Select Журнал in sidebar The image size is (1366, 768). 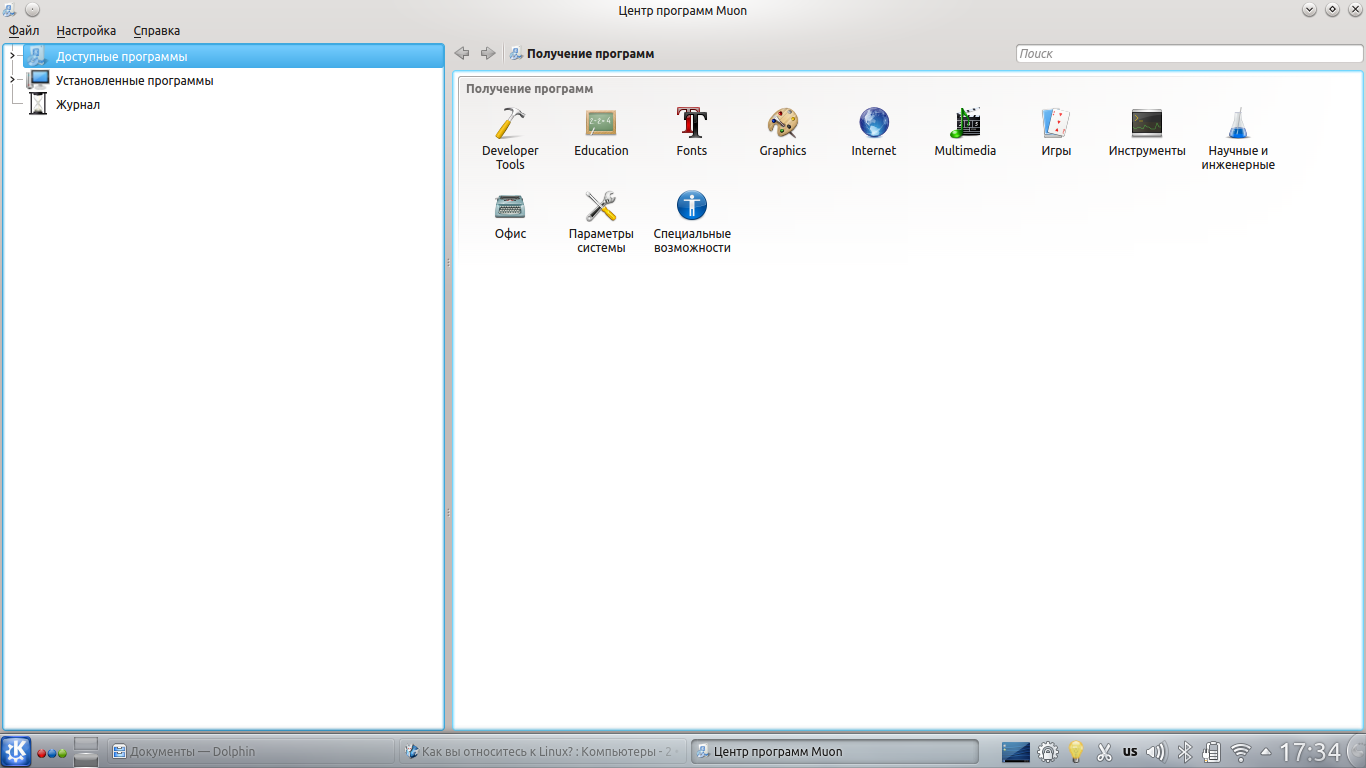pos(78,104)
